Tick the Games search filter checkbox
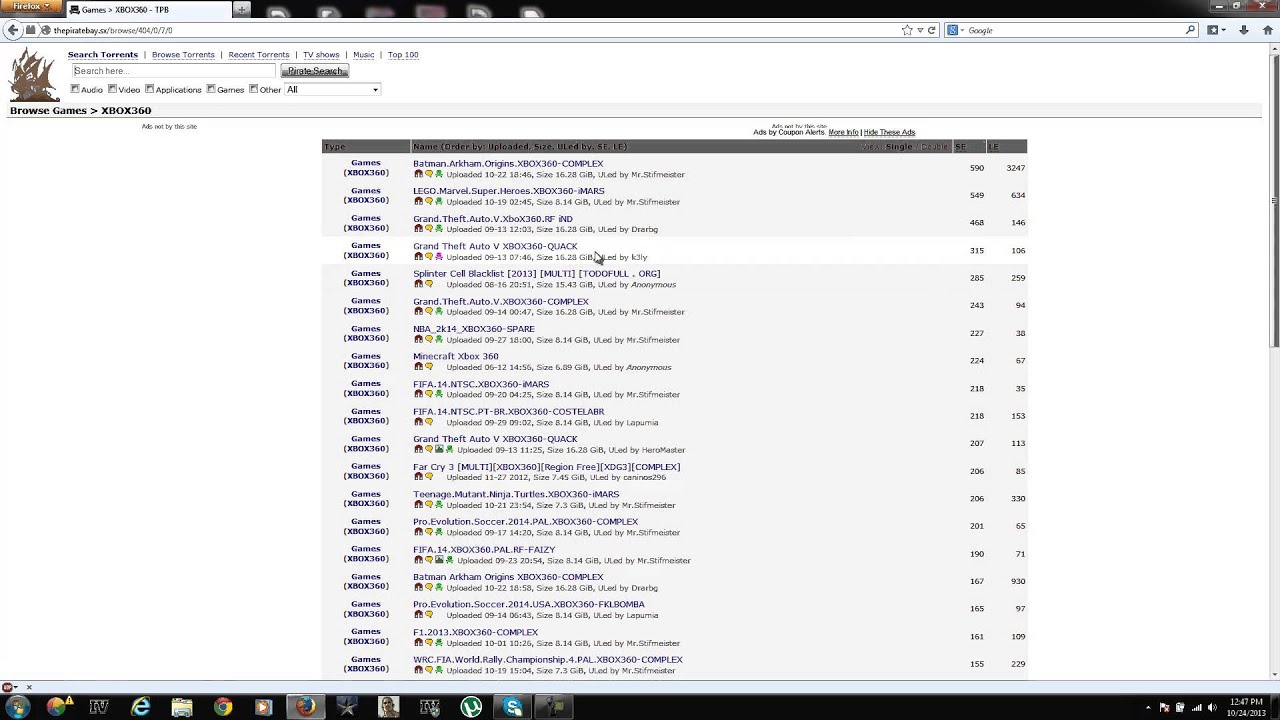This screenshot has width=1280, height=720. (211, 89)
